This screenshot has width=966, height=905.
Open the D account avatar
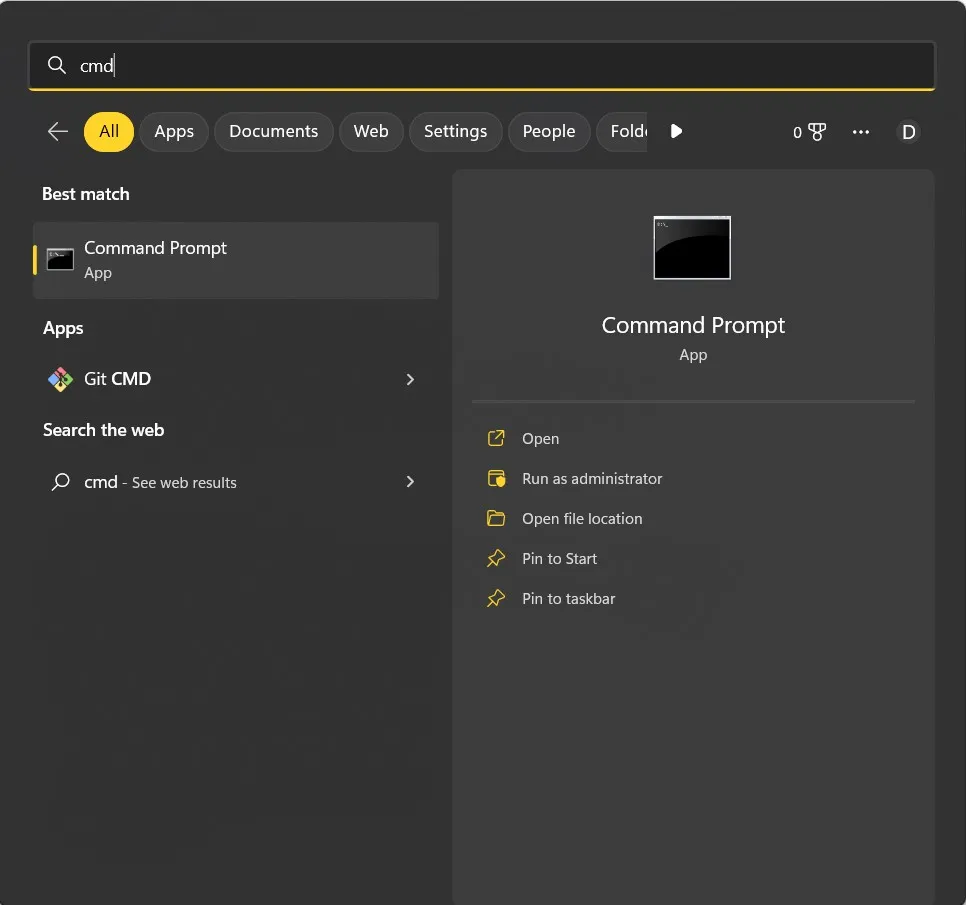908,132
